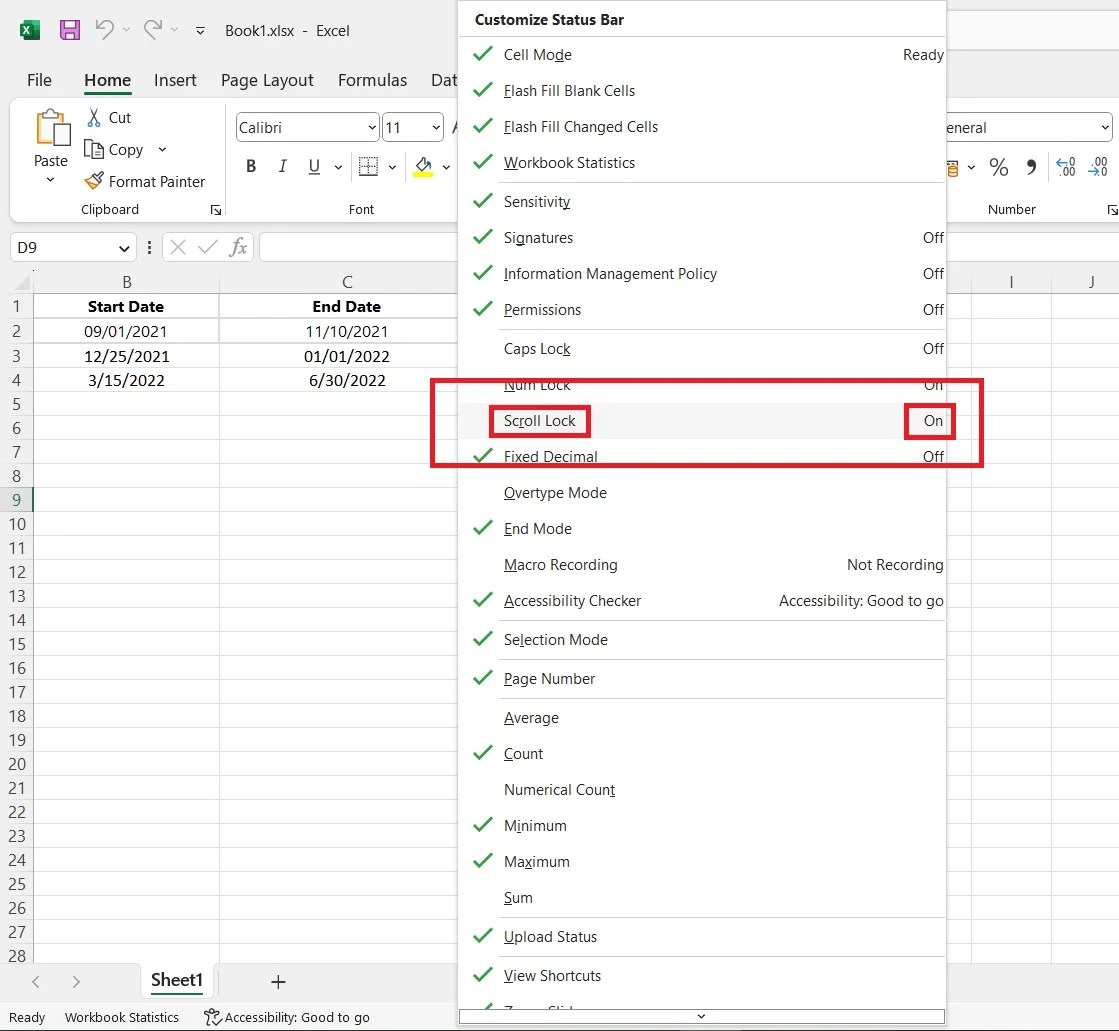Switch to the Insert ribbon tab
The width and height of the screenshot is (1119, 1031).
(176, 80)
